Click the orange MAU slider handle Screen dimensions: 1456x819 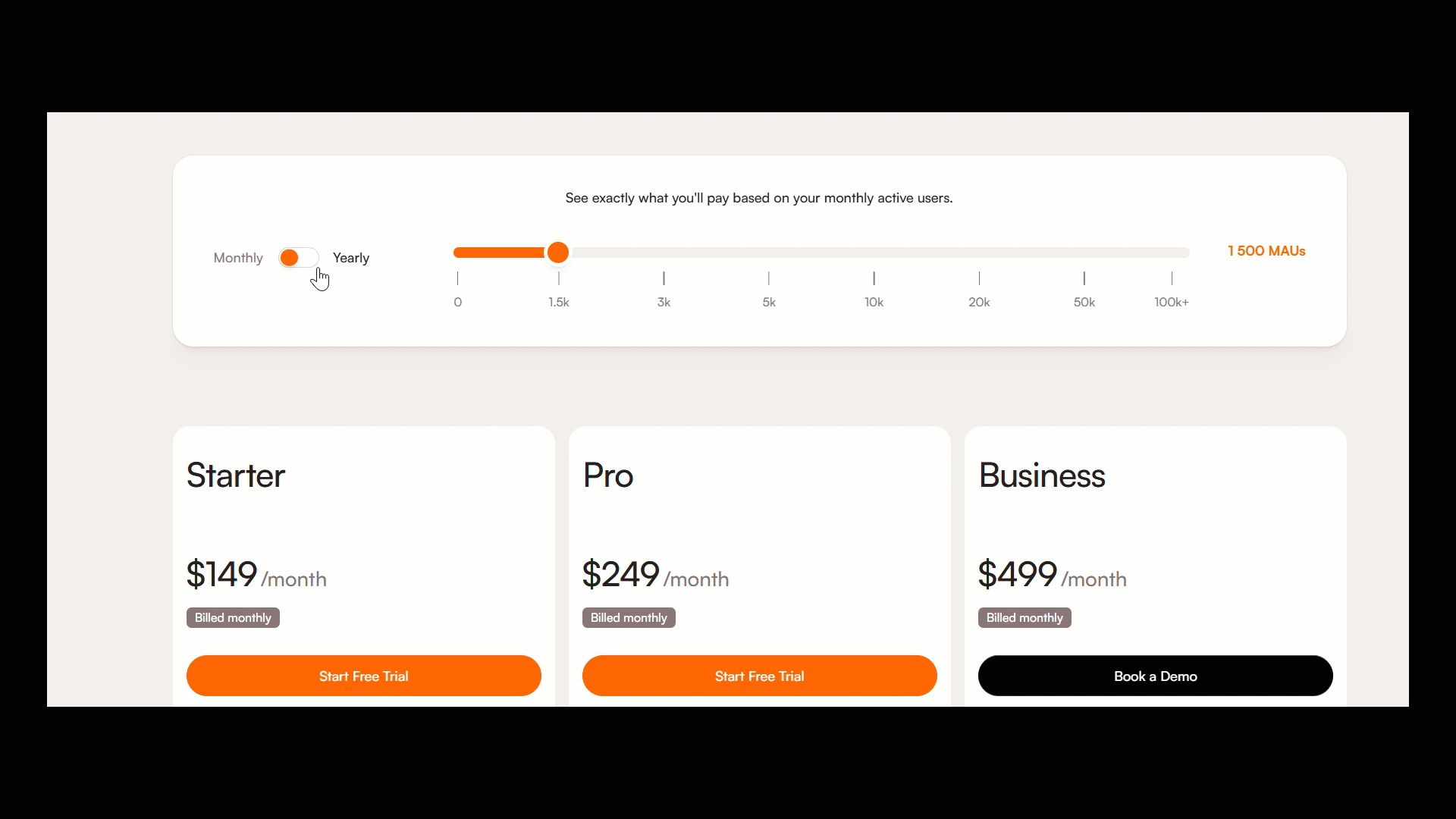click(558, 253)
